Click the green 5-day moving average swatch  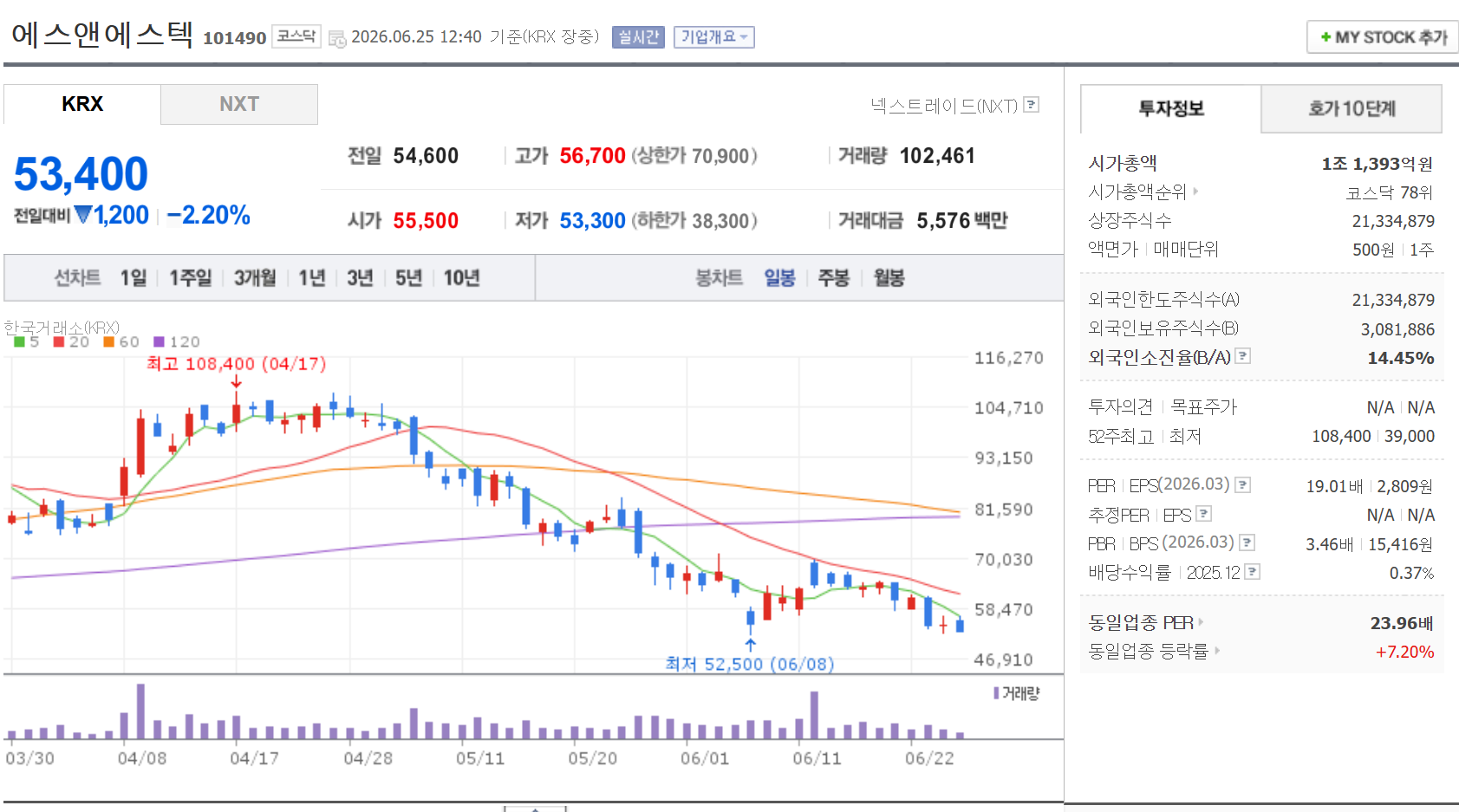pos(19,341)
